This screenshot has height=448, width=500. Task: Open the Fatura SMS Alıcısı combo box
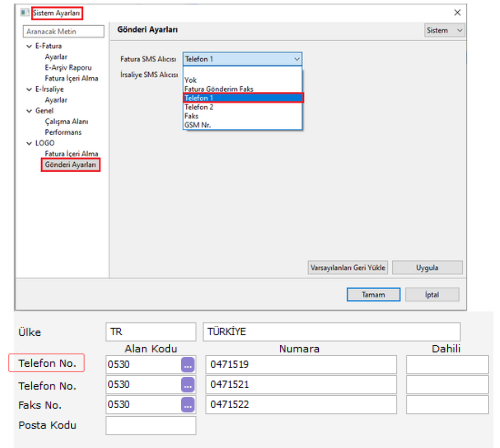(x=242, y=59)
